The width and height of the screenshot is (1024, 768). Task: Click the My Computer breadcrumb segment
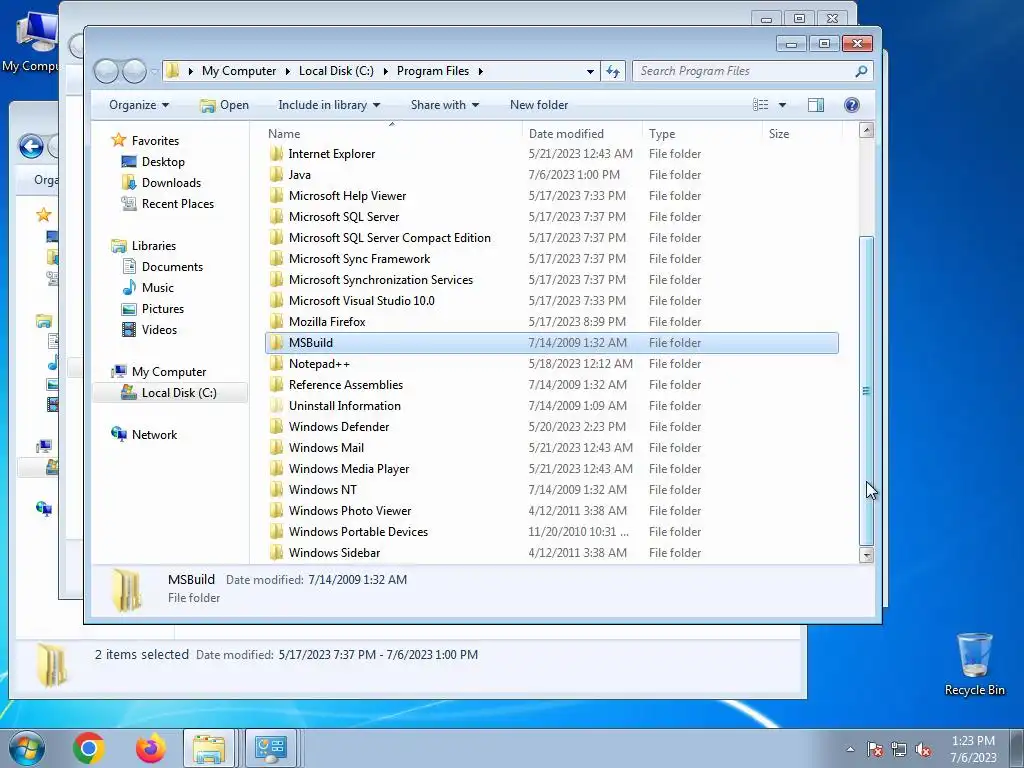(x=239, y=71)
